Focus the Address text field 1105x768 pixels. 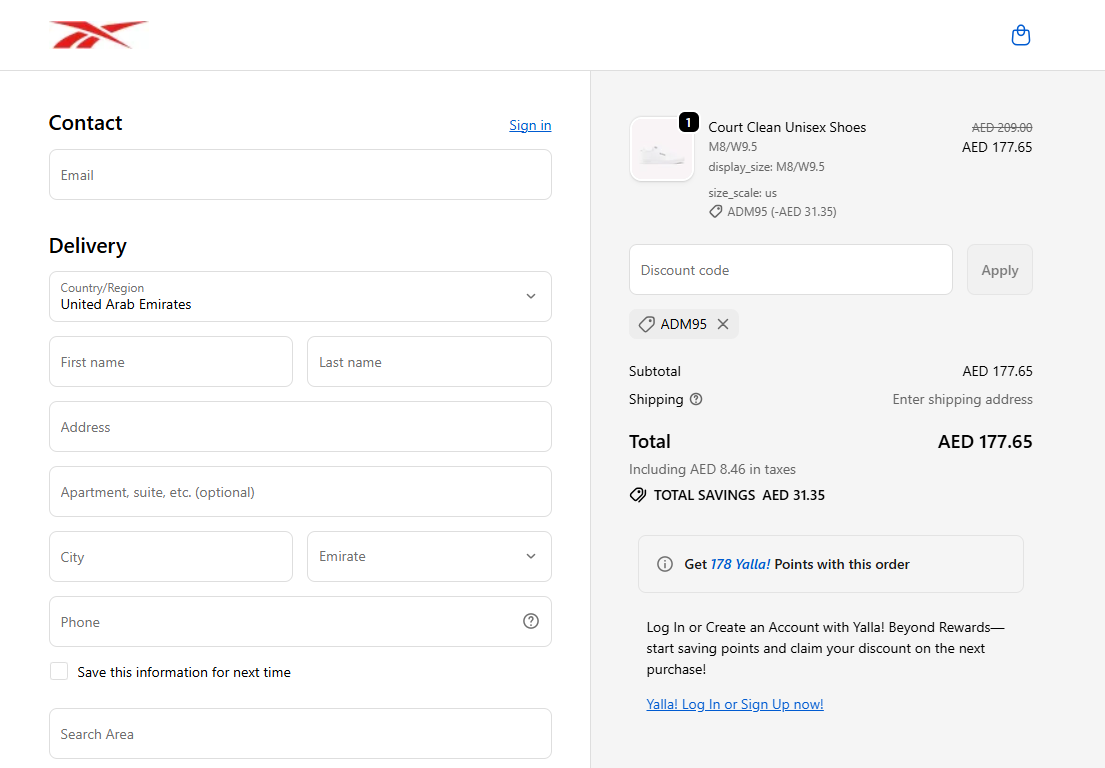(300, 427)
